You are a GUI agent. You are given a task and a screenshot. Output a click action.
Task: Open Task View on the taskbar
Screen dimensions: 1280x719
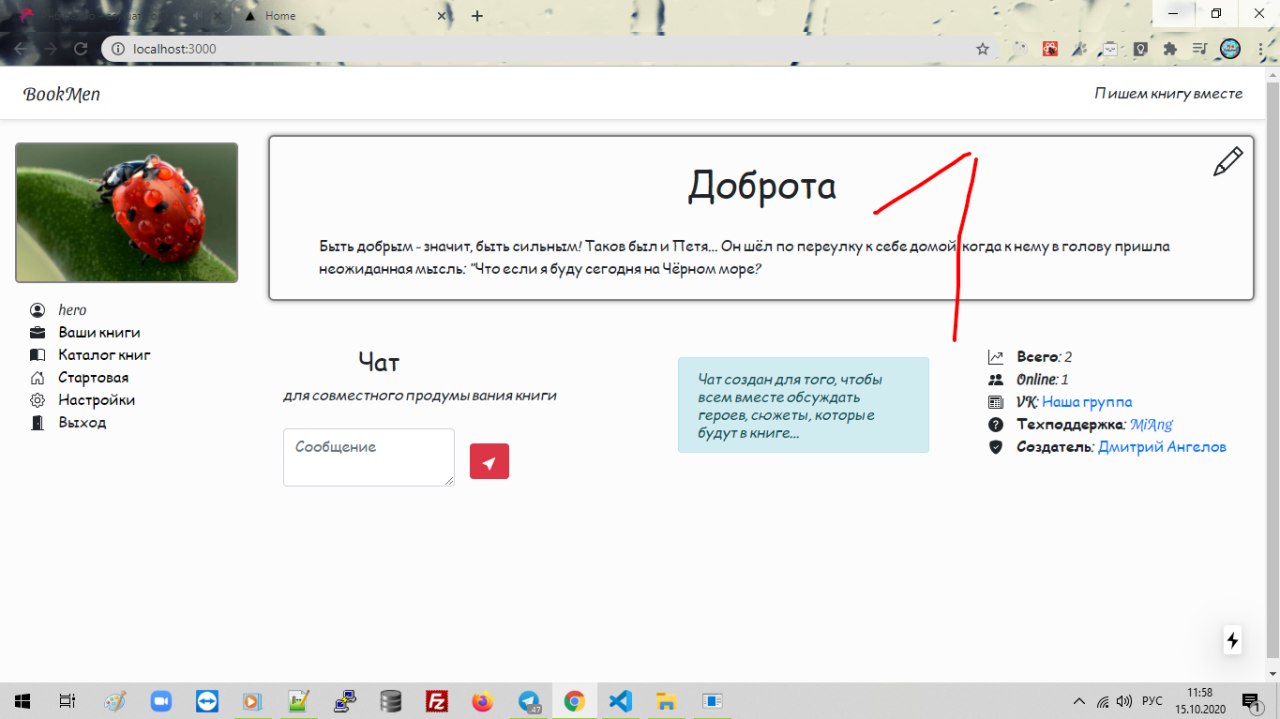(x=67, y=701)
